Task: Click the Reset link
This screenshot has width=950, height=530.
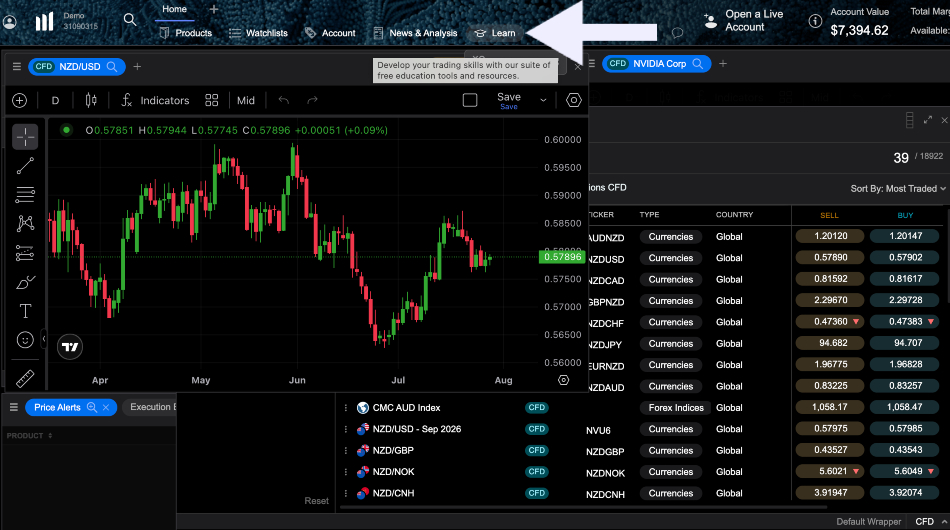Action: coord(316,501)
